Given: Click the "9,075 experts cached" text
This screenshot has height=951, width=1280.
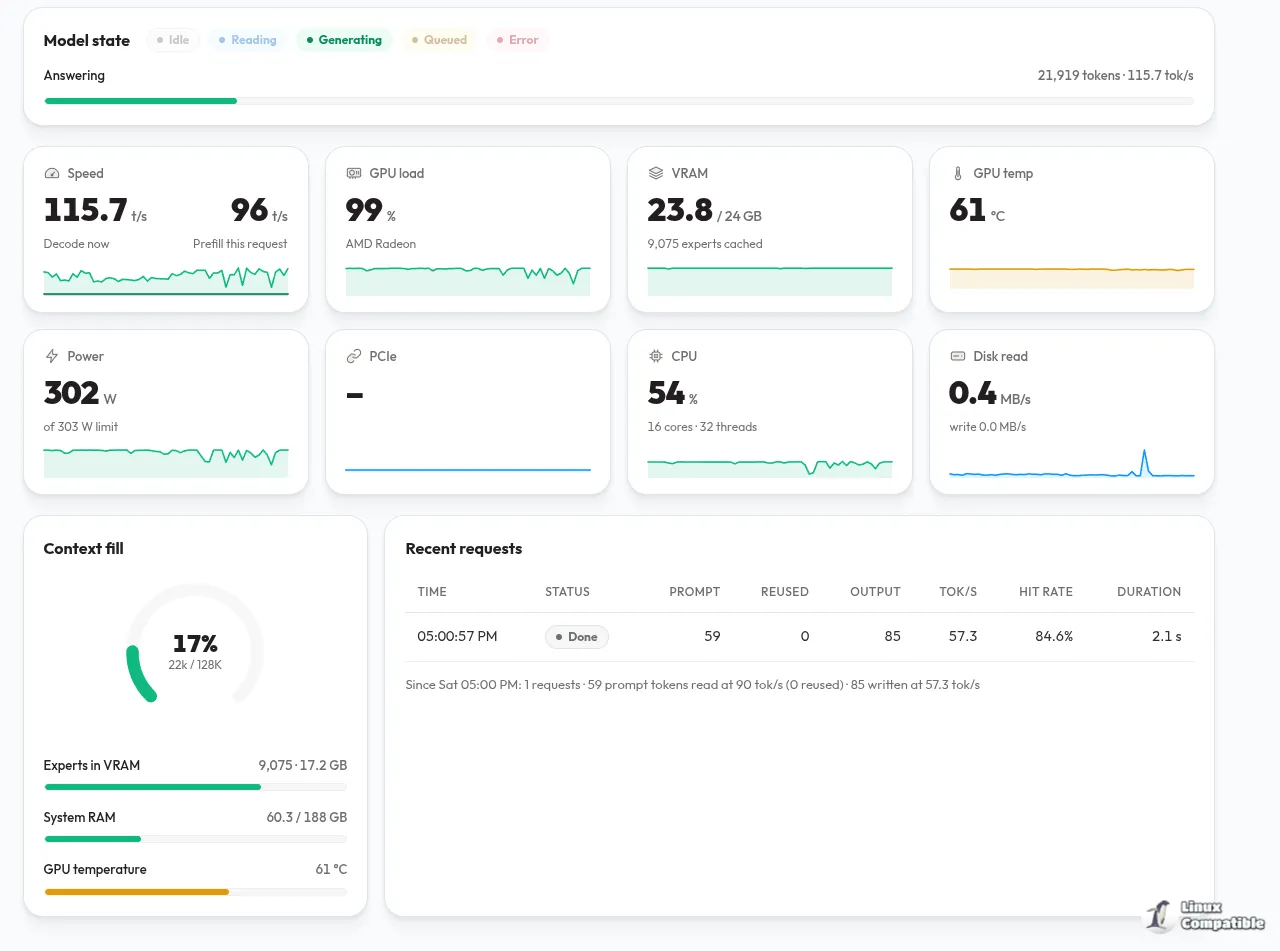Looking at the screenshot, I should tap(705, 244).
